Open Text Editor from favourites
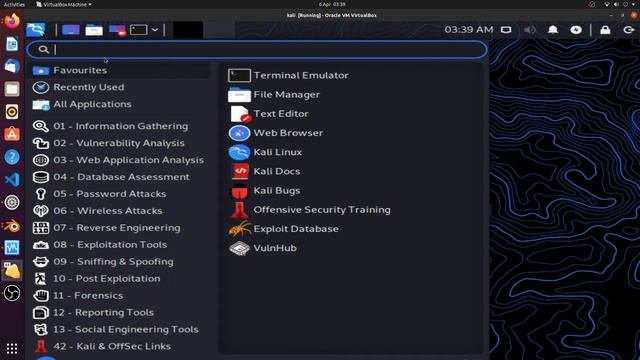Screen dimensions: 640x360 point(268,114)
